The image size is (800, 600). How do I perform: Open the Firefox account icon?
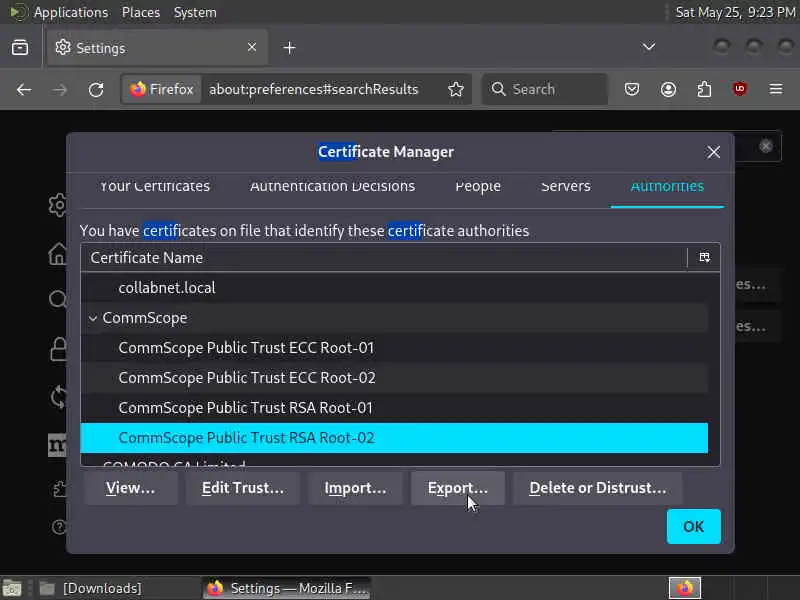pos(668,89)
